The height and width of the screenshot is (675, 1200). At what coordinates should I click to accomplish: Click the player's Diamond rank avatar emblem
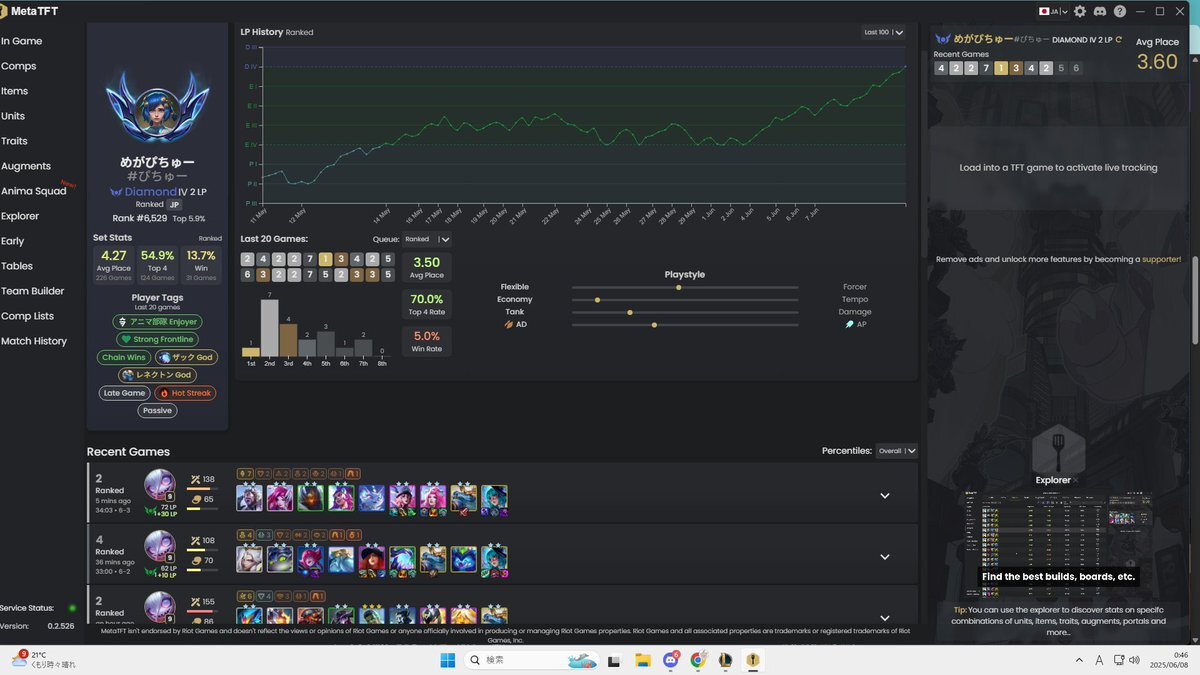157,107
